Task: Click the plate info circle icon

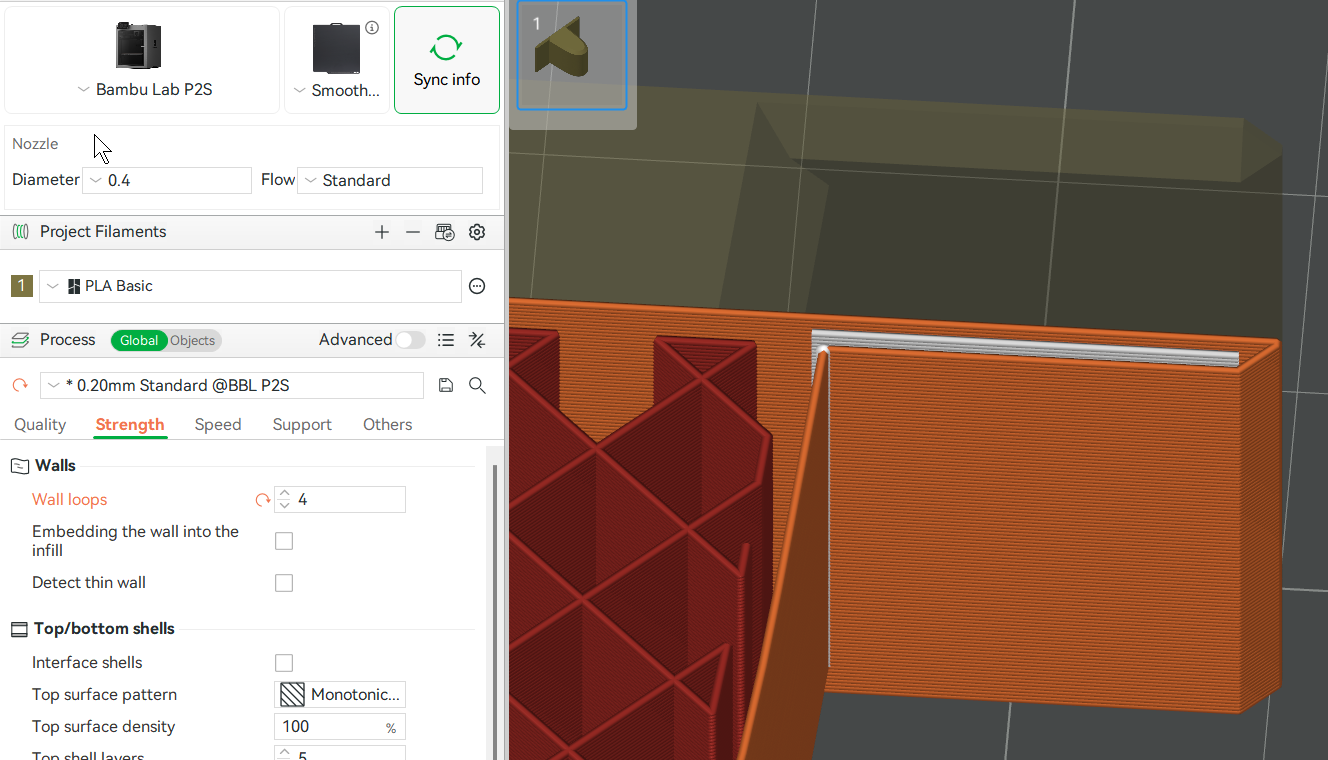Action: coord(372,28)
